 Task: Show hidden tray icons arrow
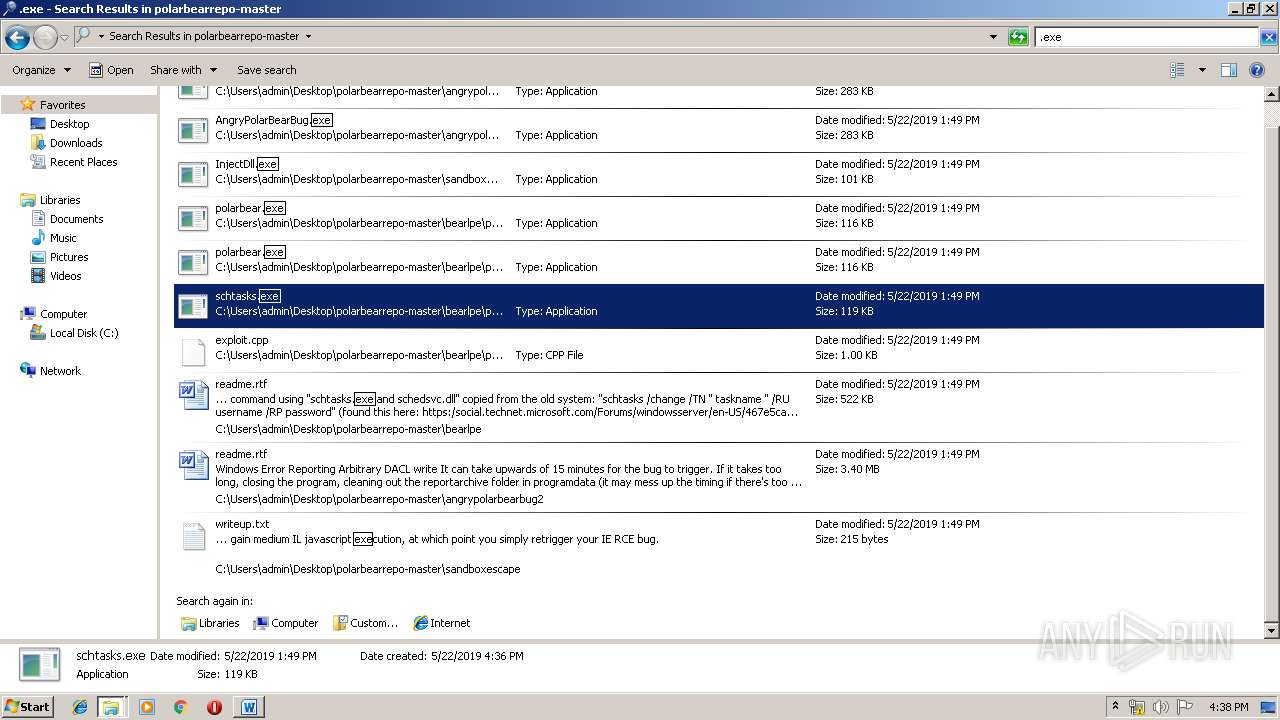click(x=1115, y=706)
